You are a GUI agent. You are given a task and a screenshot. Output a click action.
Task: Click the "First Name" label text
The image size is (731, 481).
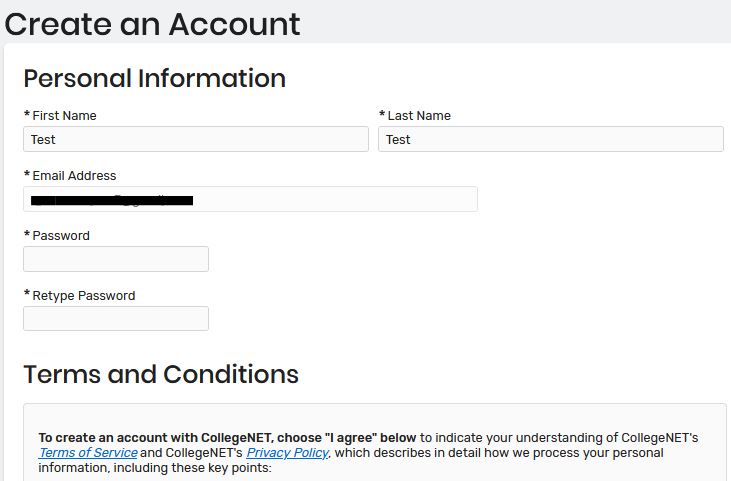(x=64, y=116)
